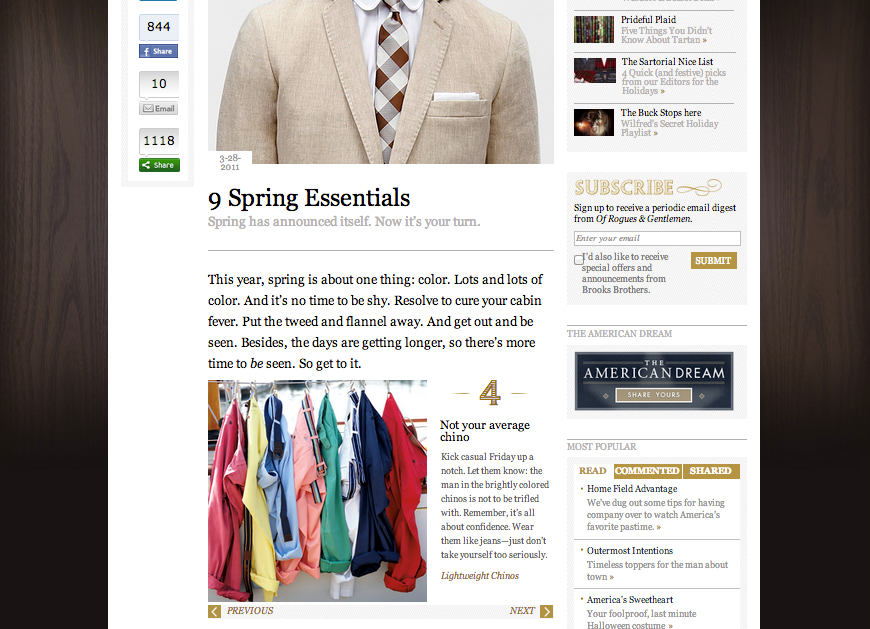Focus the Enter your email field
Viewport: 870px width, 629px height.
[x=657, y=239]
